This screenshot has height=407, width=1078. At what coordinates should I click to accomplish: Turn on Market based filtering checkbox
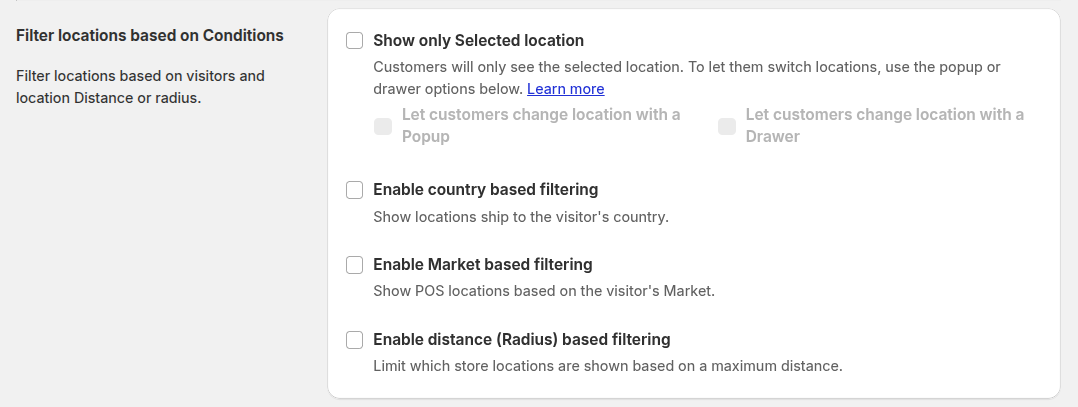click(354, 265)
